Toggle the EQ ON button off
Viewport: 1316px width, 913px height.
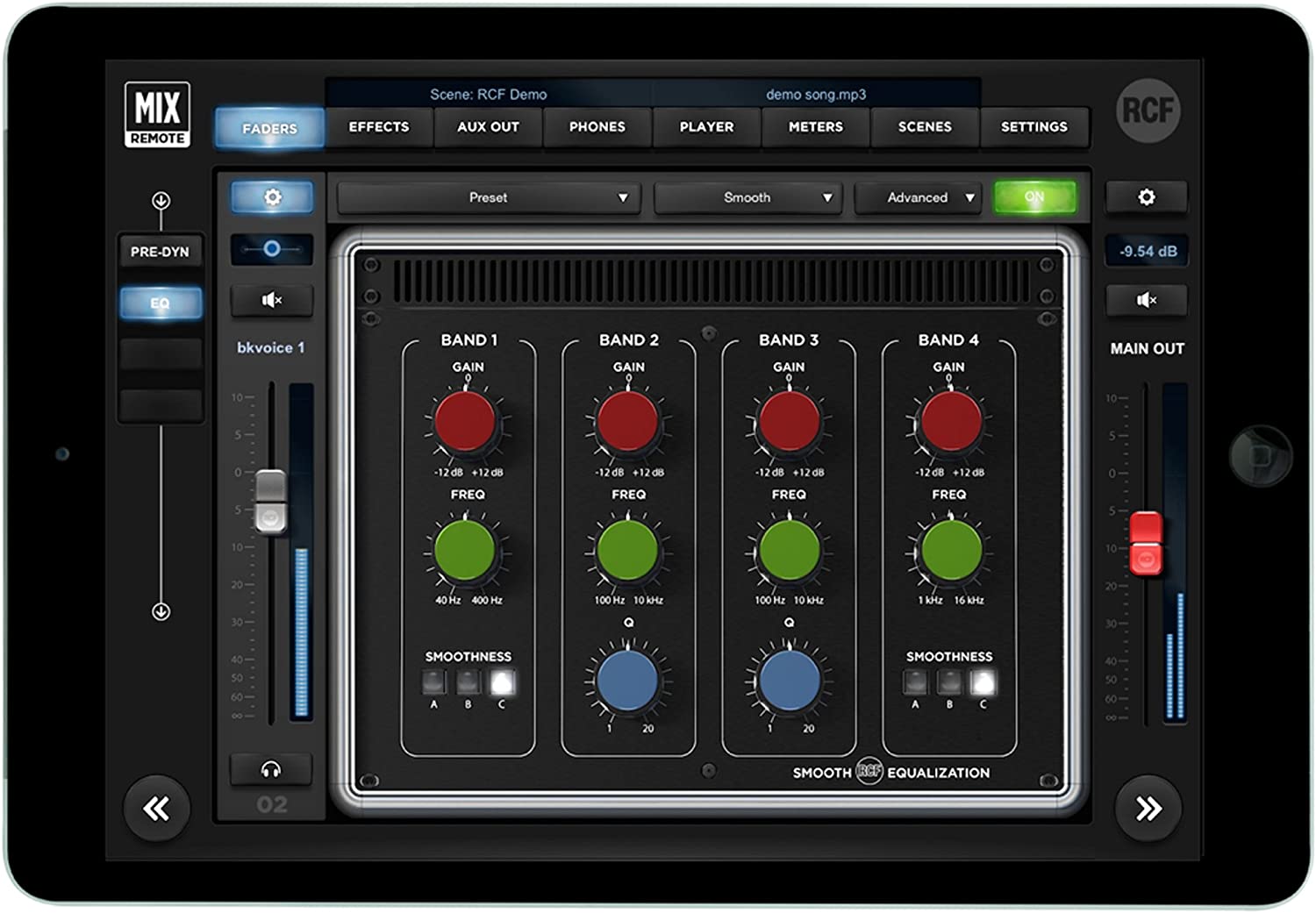coord(1034,197)
